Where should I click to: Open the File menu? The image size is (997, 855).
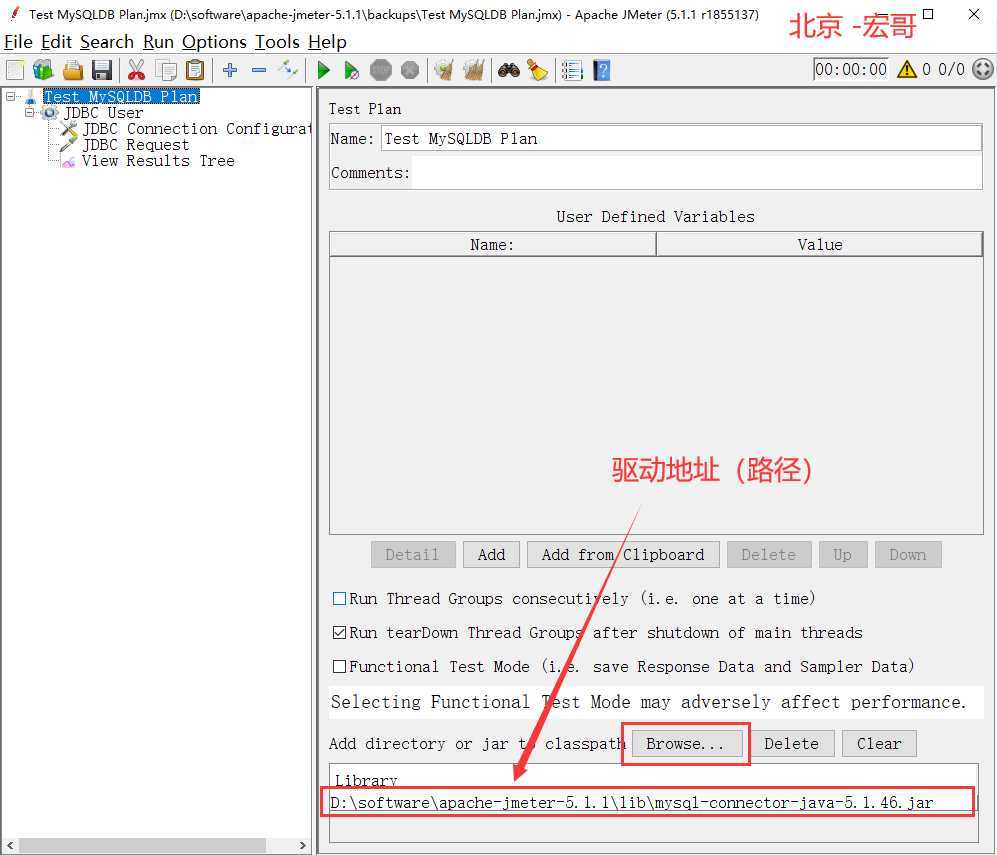[18, 42]
